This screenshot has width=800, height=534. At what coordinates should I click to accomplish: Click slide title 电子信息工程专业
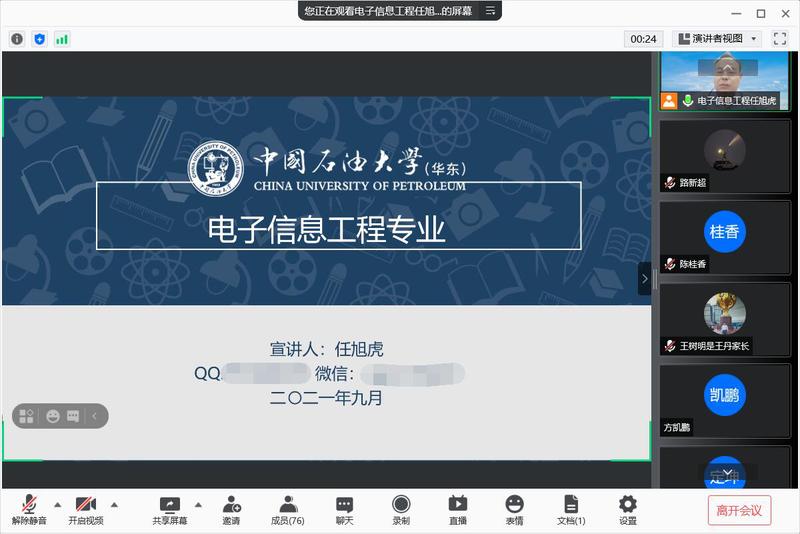pyautogui.click(x=327, y=229)
